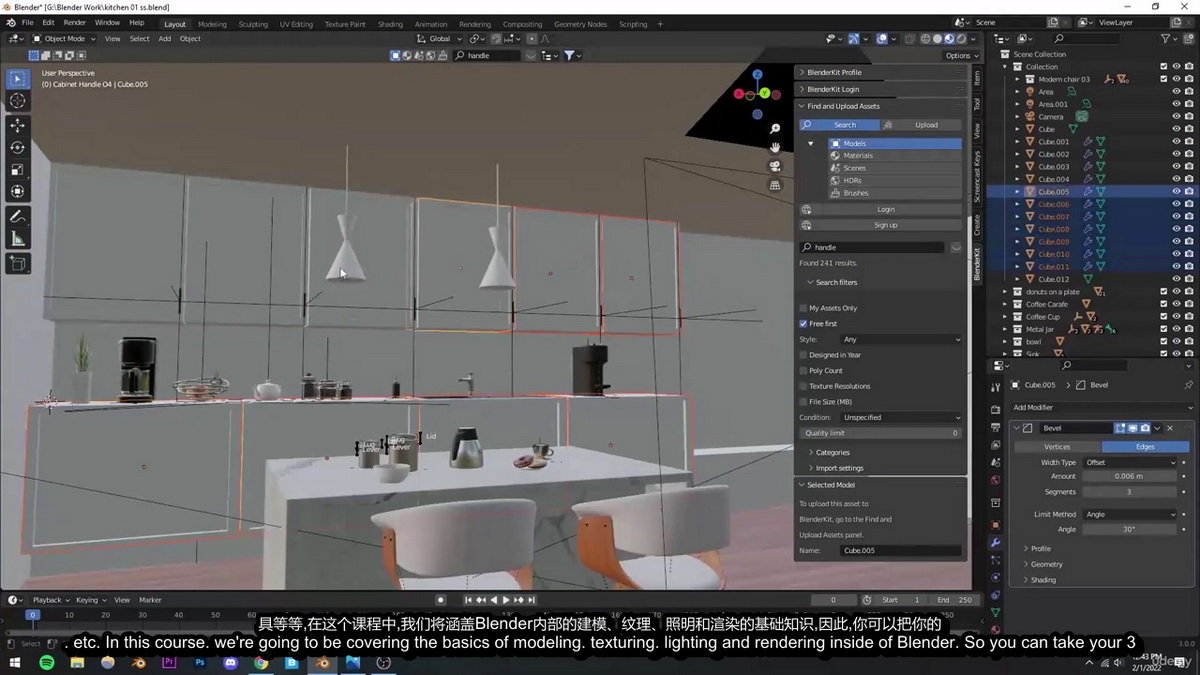The image size is (1200, 675).
Task: Enable the My Assets Only checkbox
Action: (x=803, y=308)
